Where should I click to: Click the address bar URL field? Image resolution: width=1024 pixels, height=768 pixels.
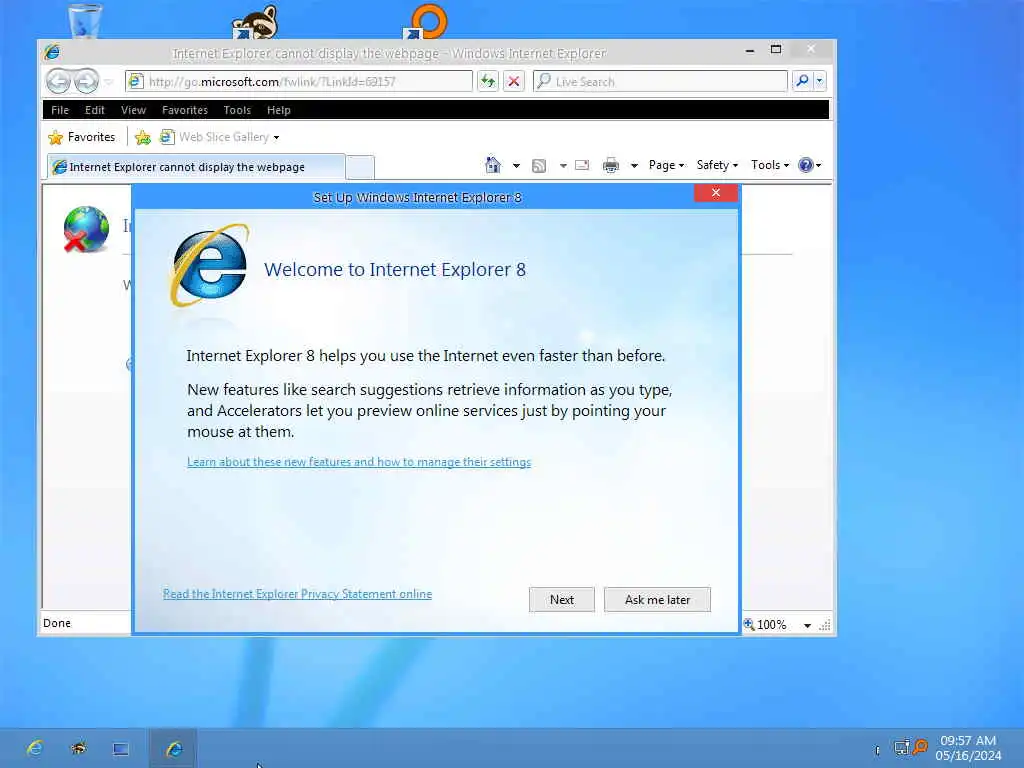pyautogui.click(x=298, y=81)
